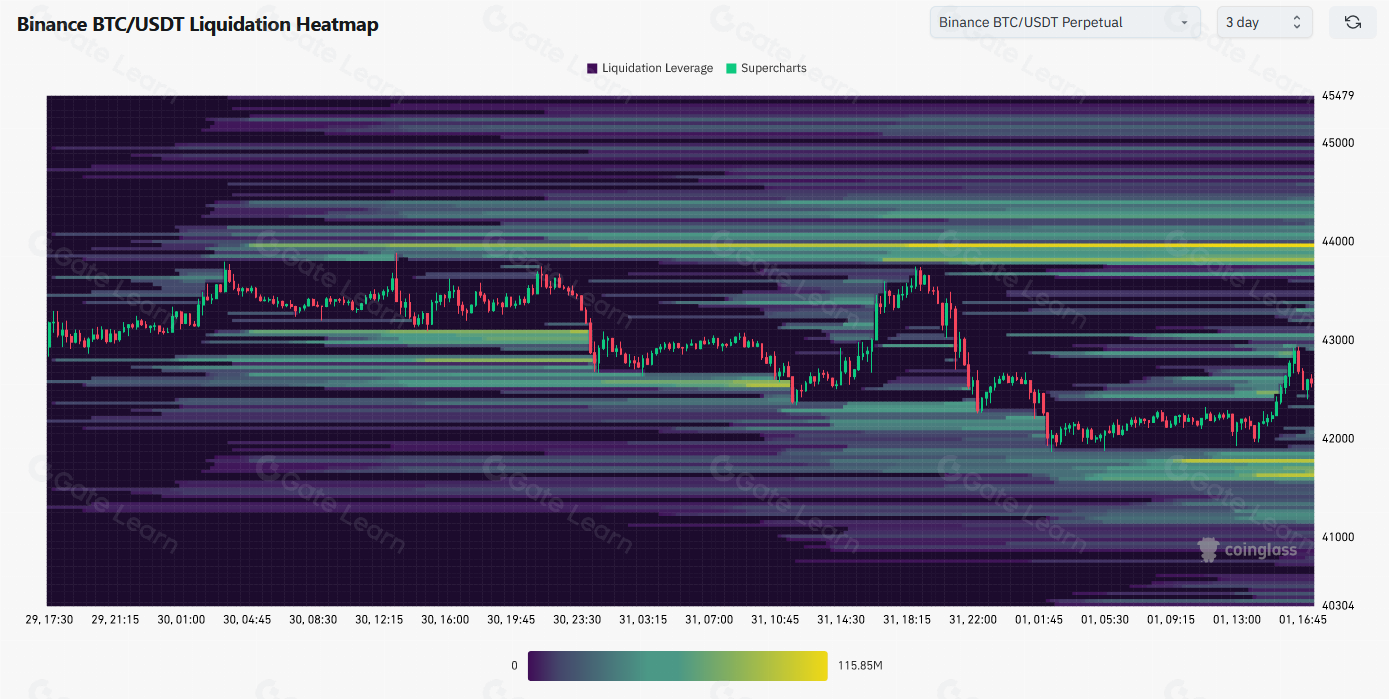This screenshot has width=1389, height=699.
Task: Click the chart refresh icon
Action: 1352,22
